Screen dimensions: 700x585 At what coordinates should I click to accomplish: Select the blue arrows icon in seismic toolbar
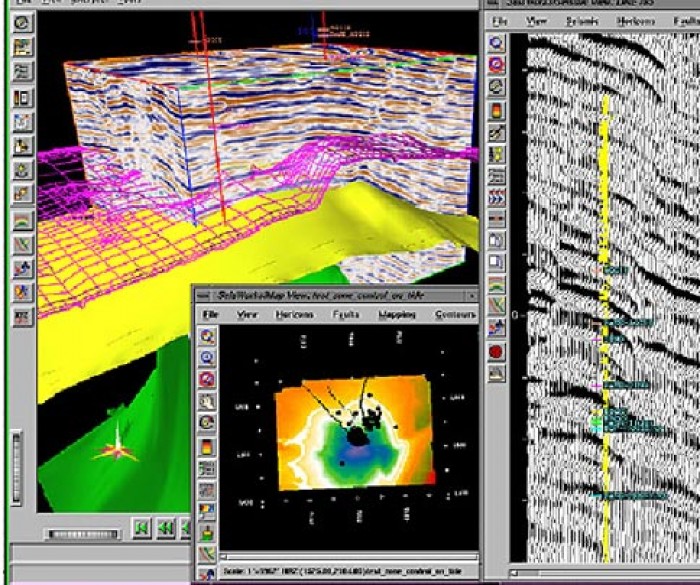click(496, 197)
